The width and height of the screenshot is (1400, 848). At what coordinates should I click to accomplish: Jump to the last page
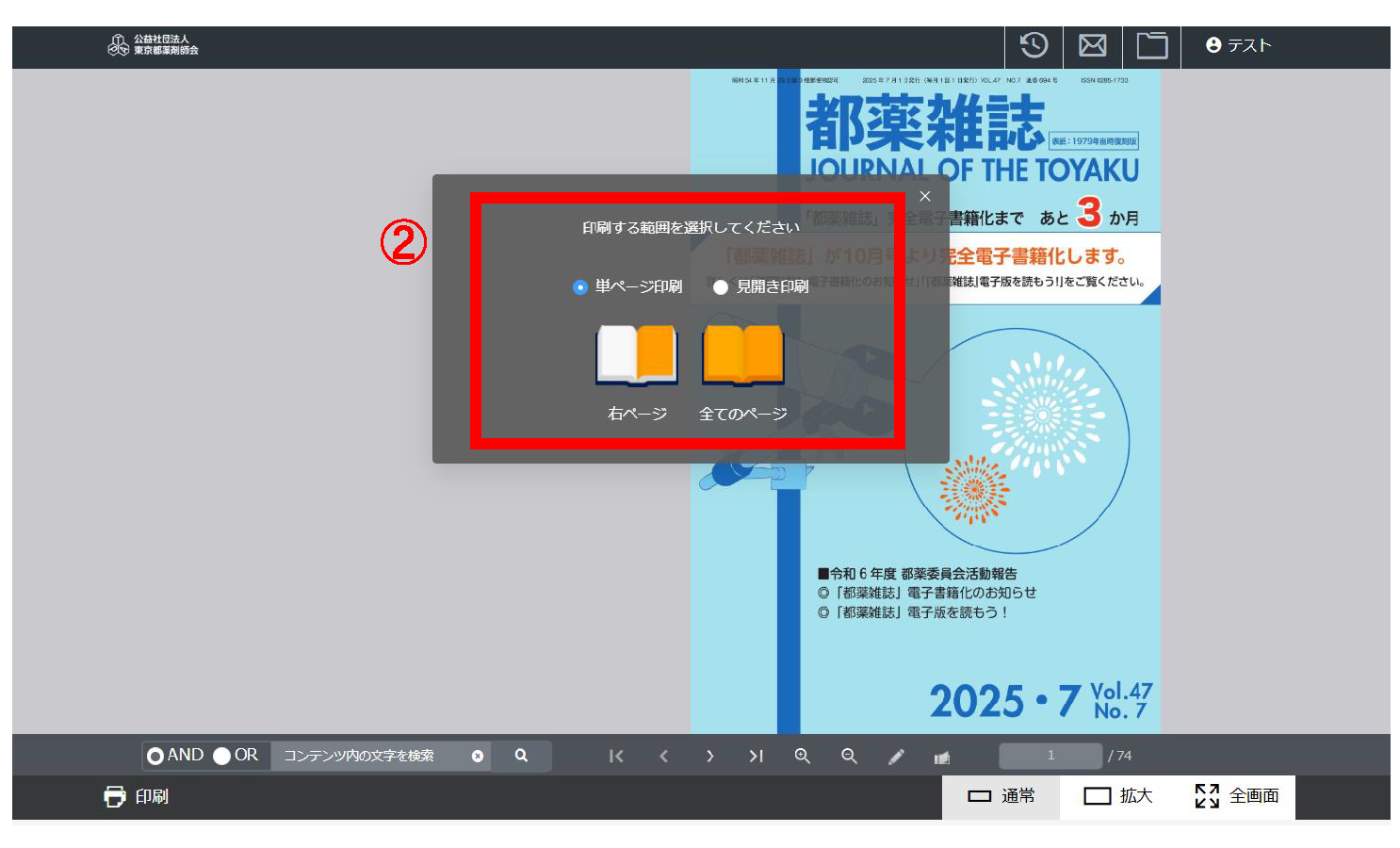(756, 756)
